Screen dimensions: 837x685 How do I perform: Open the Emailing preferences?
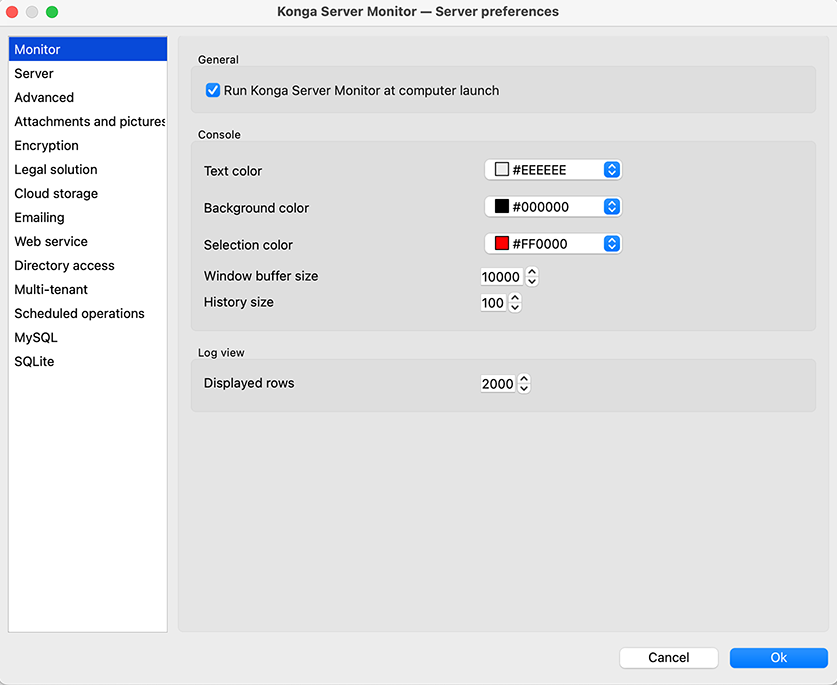click(x=39, y=218)
